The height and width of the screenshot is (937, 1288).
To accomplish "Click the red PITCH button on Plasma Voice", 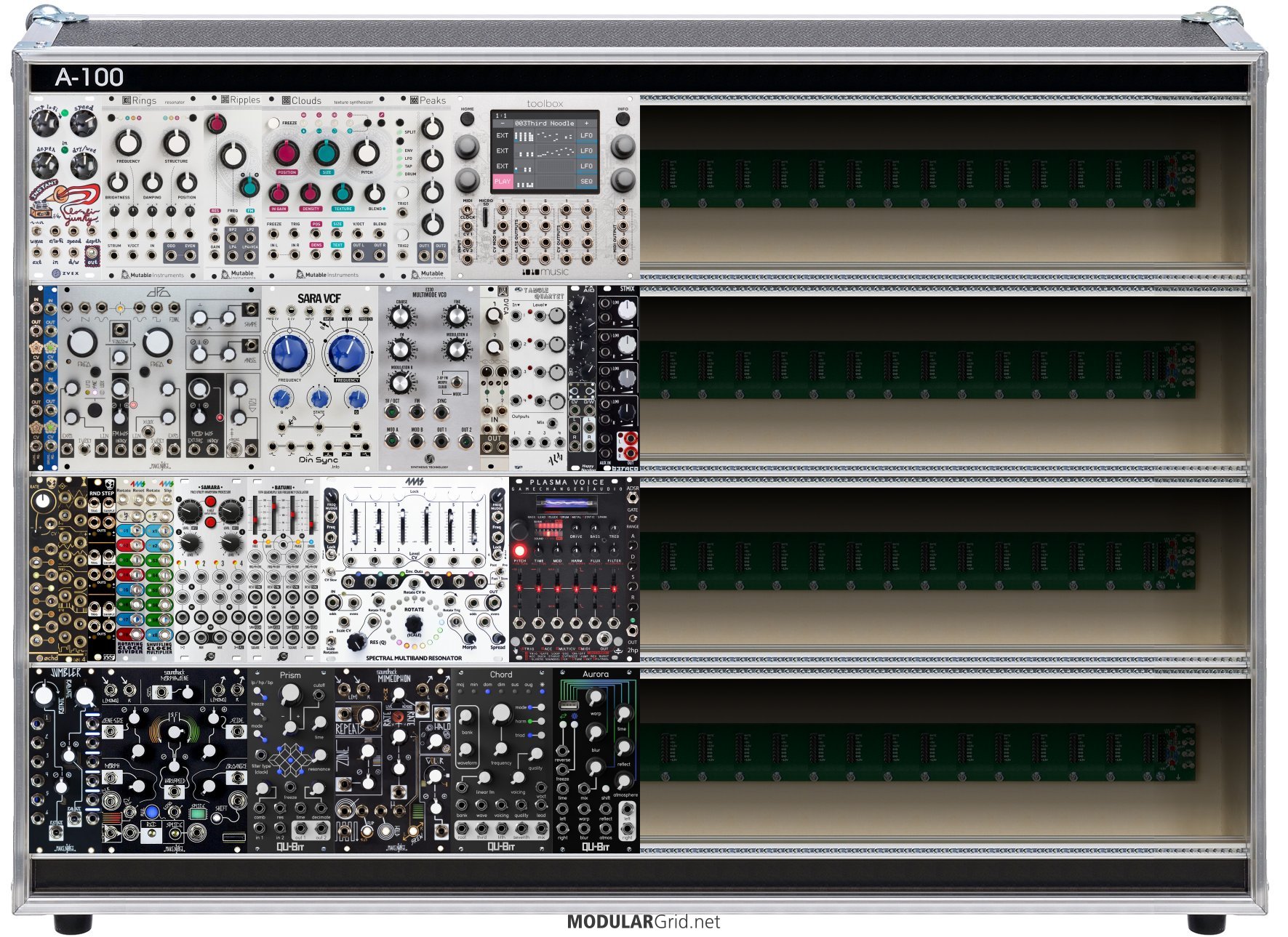I will (x=519, y=550).
